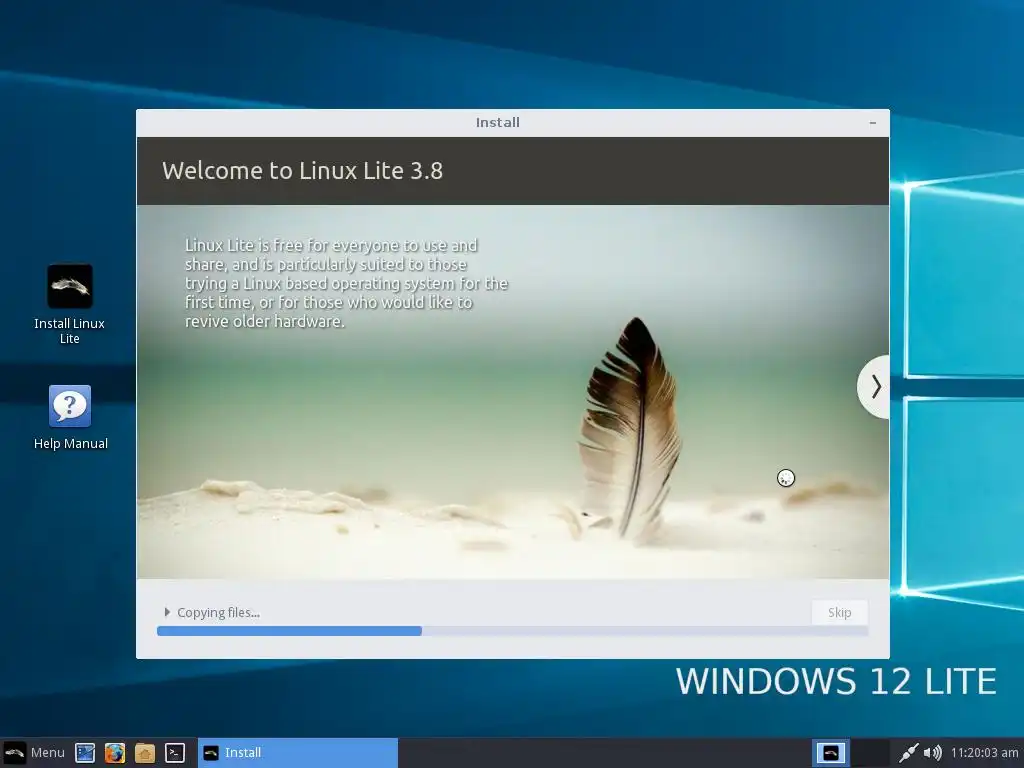The height and width of the screenshot is (768, 1024).
Task: Minimize the Install window
Action: tap(872, 123)
